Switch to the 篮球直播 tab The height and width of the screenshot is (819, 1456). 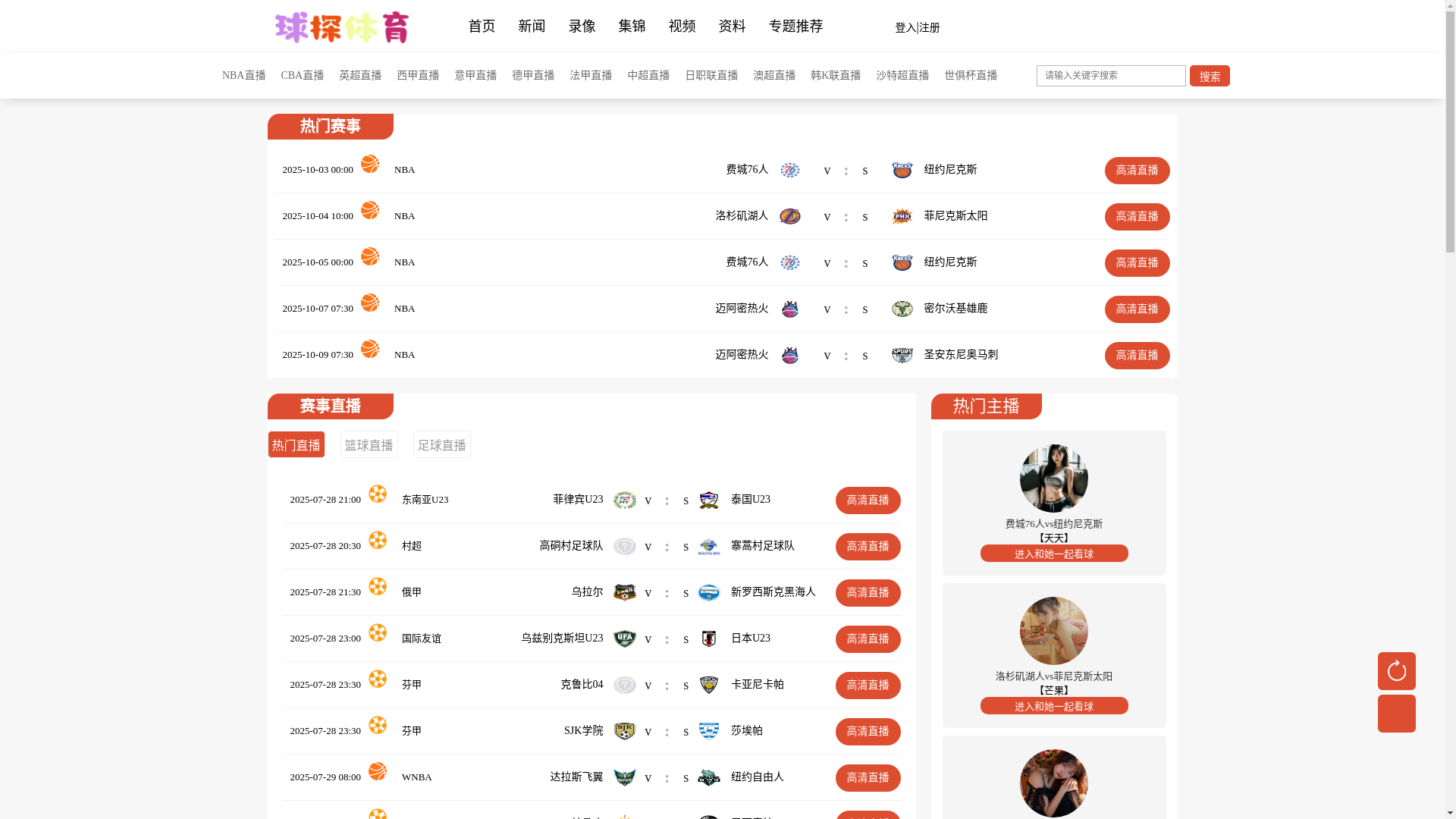pyautogui.click(x=369, y=444)
